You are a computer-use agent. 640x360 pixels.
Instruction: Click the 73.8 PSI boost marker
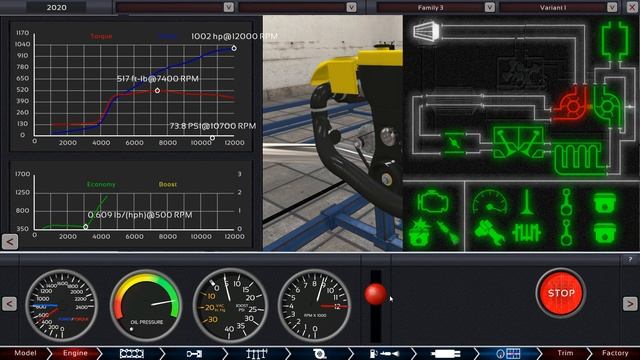tap(212, 138)
